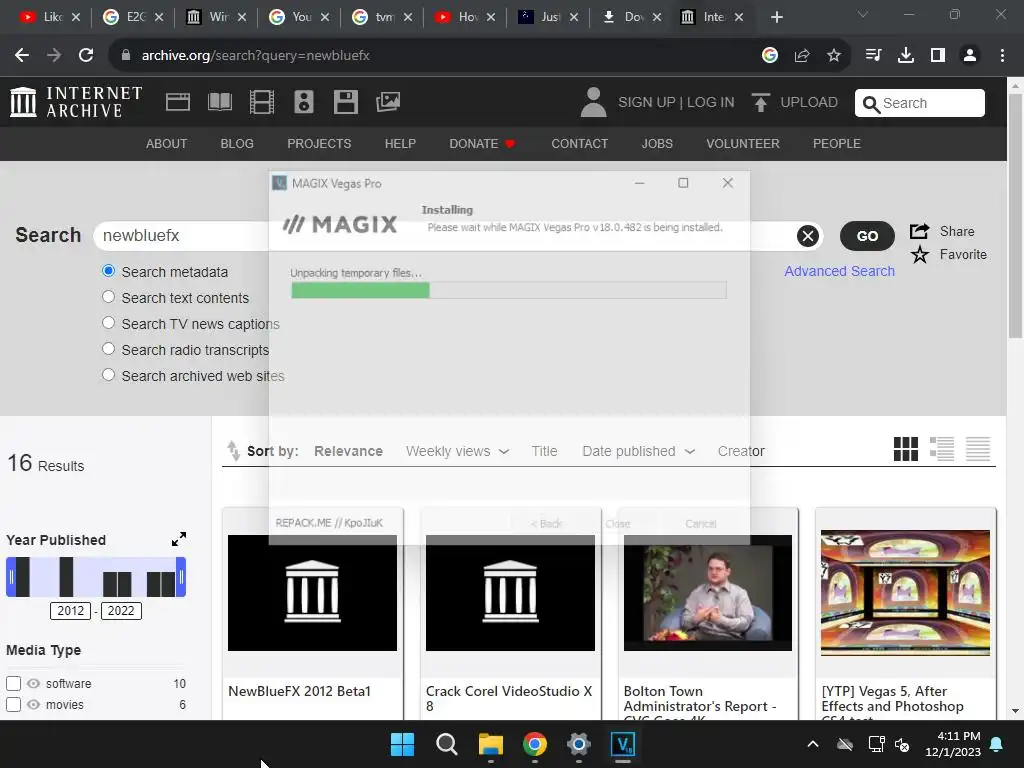The width and height of the screenshot is (1024, 768).
Task: Switch to compact list view
Action: click(978, 449)
